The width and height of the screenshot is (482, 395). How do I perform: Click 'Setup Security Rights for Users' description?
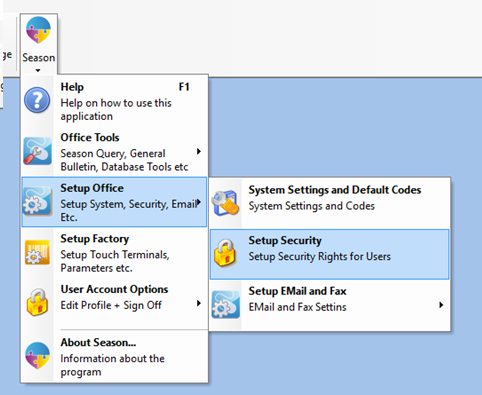pos(320,256)
